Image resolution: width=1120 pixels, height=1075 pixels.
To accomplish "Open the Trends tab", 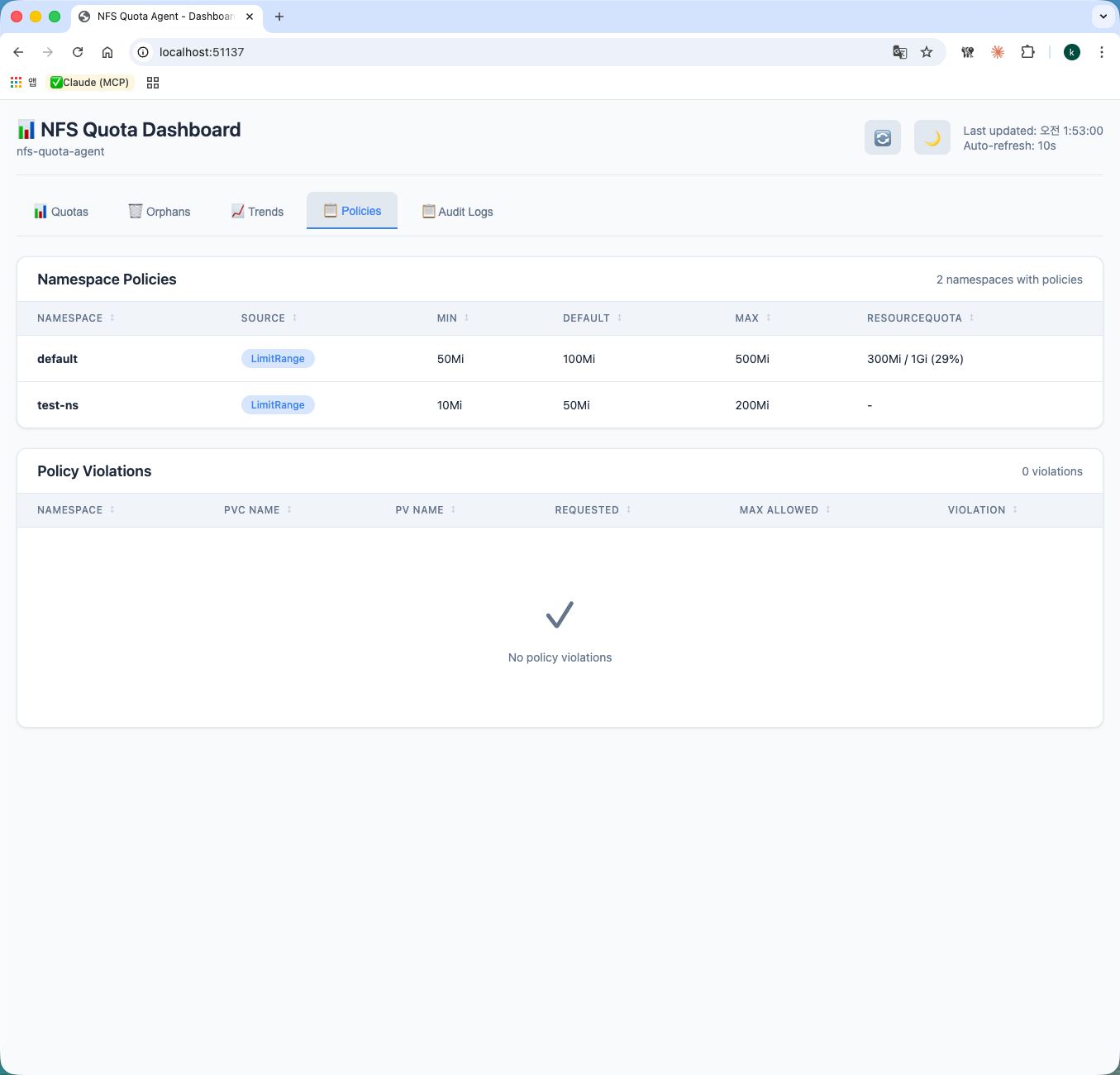I will click(x=257, y=212).
